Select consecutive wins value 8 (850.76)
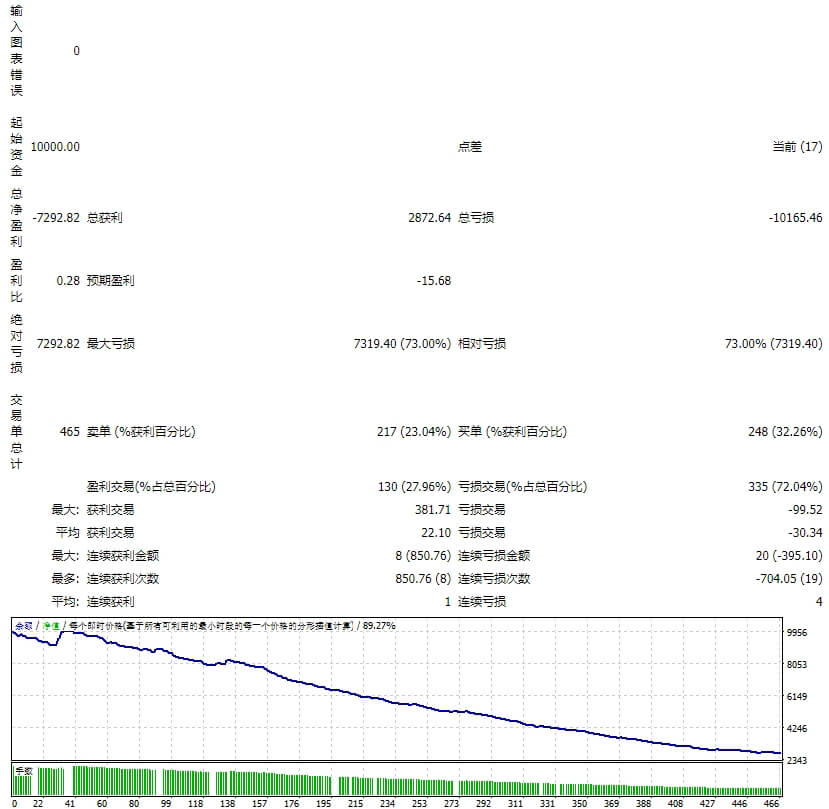Screen dimensions: 829x809 pos(423,556)
